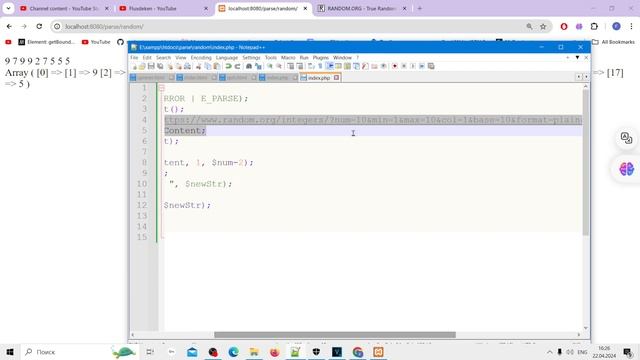Open the Chrome three-dot menu
Viewport: 640px width, 360px height.
[x=631, y=27]
